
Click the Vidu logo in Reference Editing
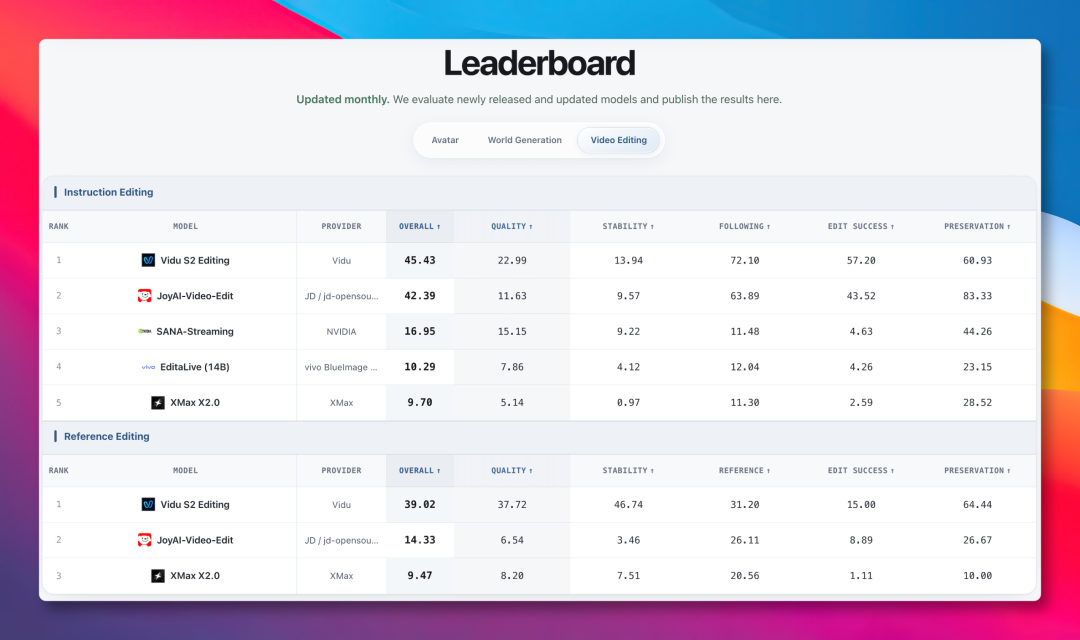click(x=148, y=504)
